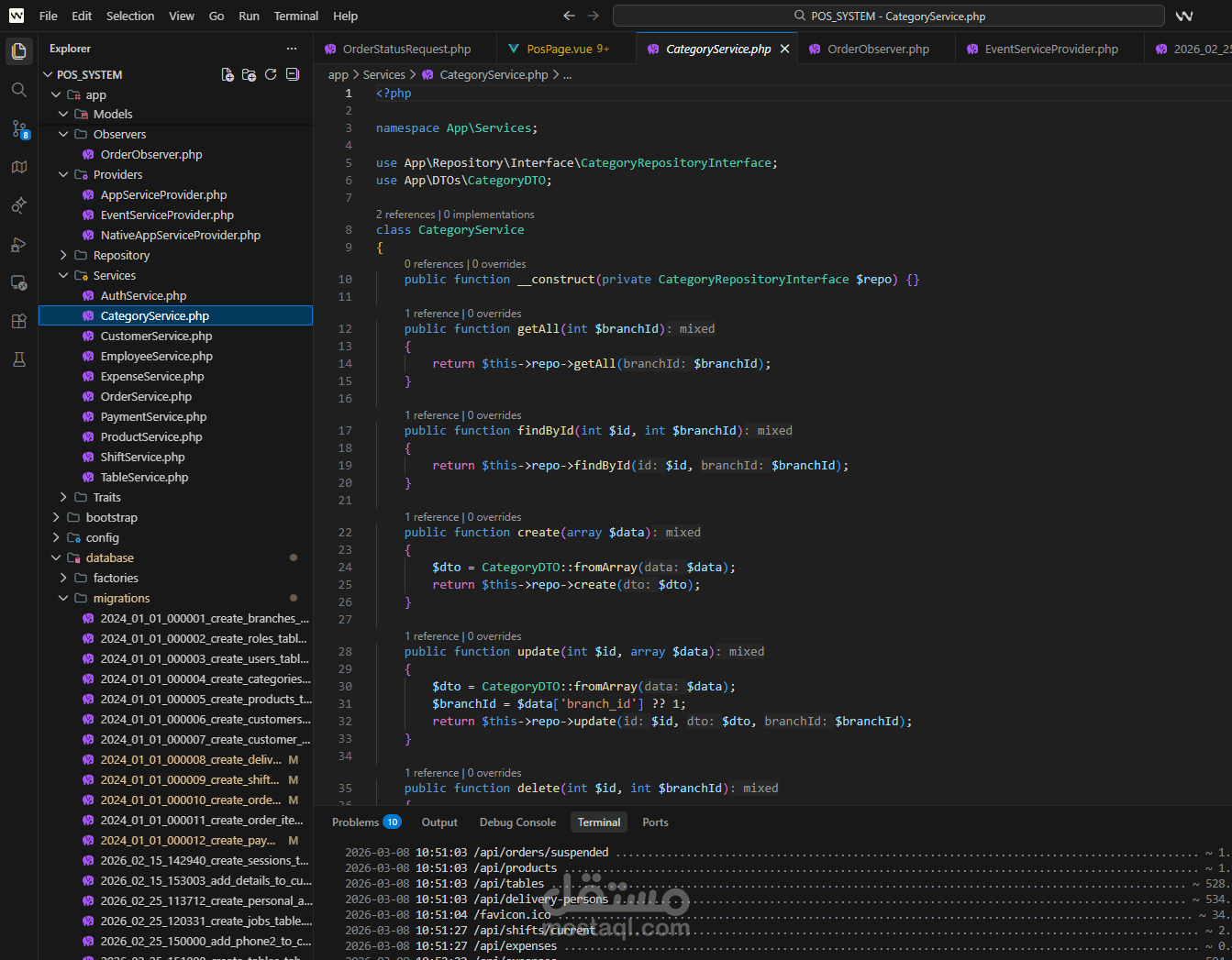Click the New Folder icon in Explorer
The image size is (1232, 960).
[249, 74]
